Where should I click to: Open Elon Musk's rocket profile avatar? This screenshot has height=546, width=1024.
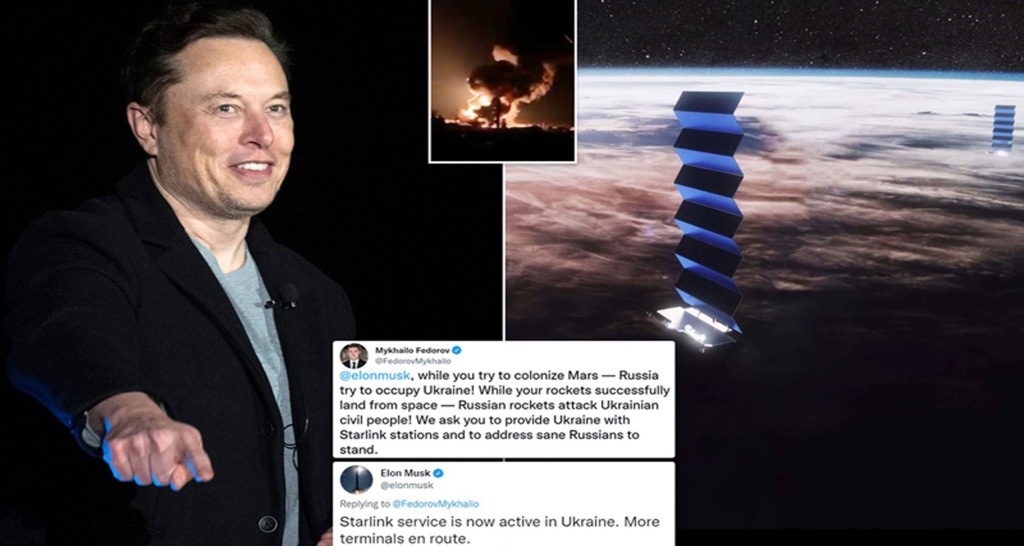tap(356, 479)
